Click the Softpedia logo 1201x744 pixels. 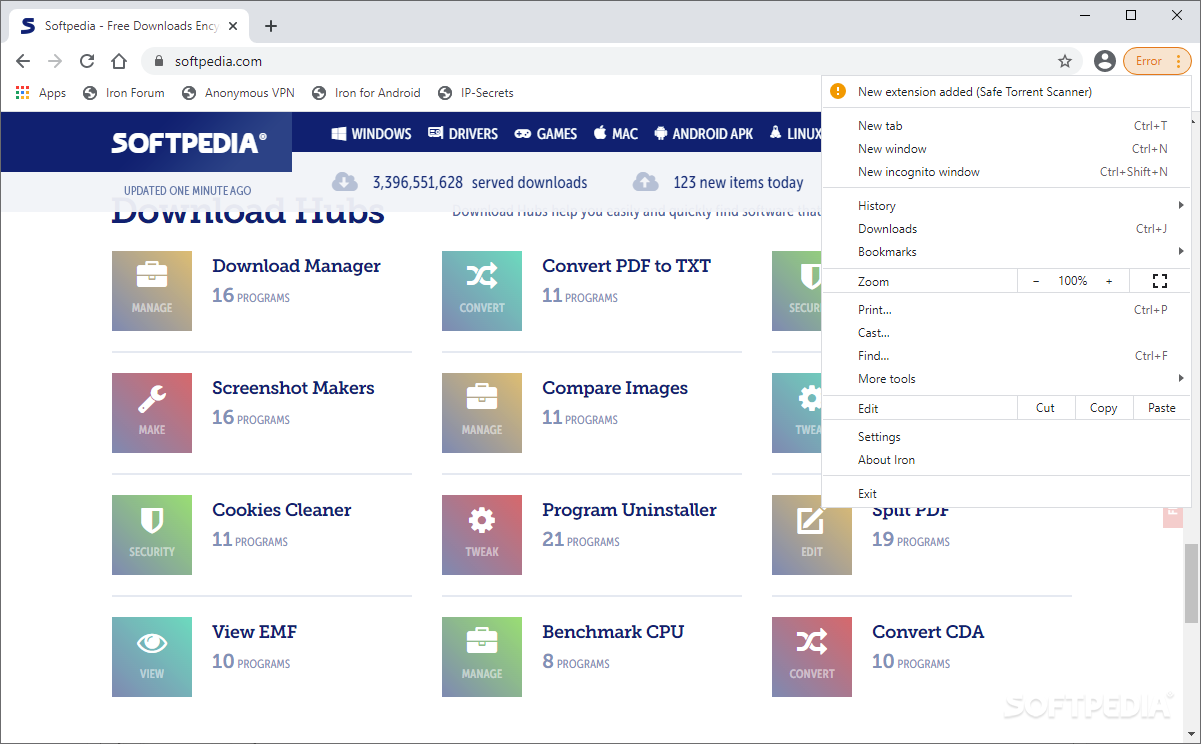188,142
